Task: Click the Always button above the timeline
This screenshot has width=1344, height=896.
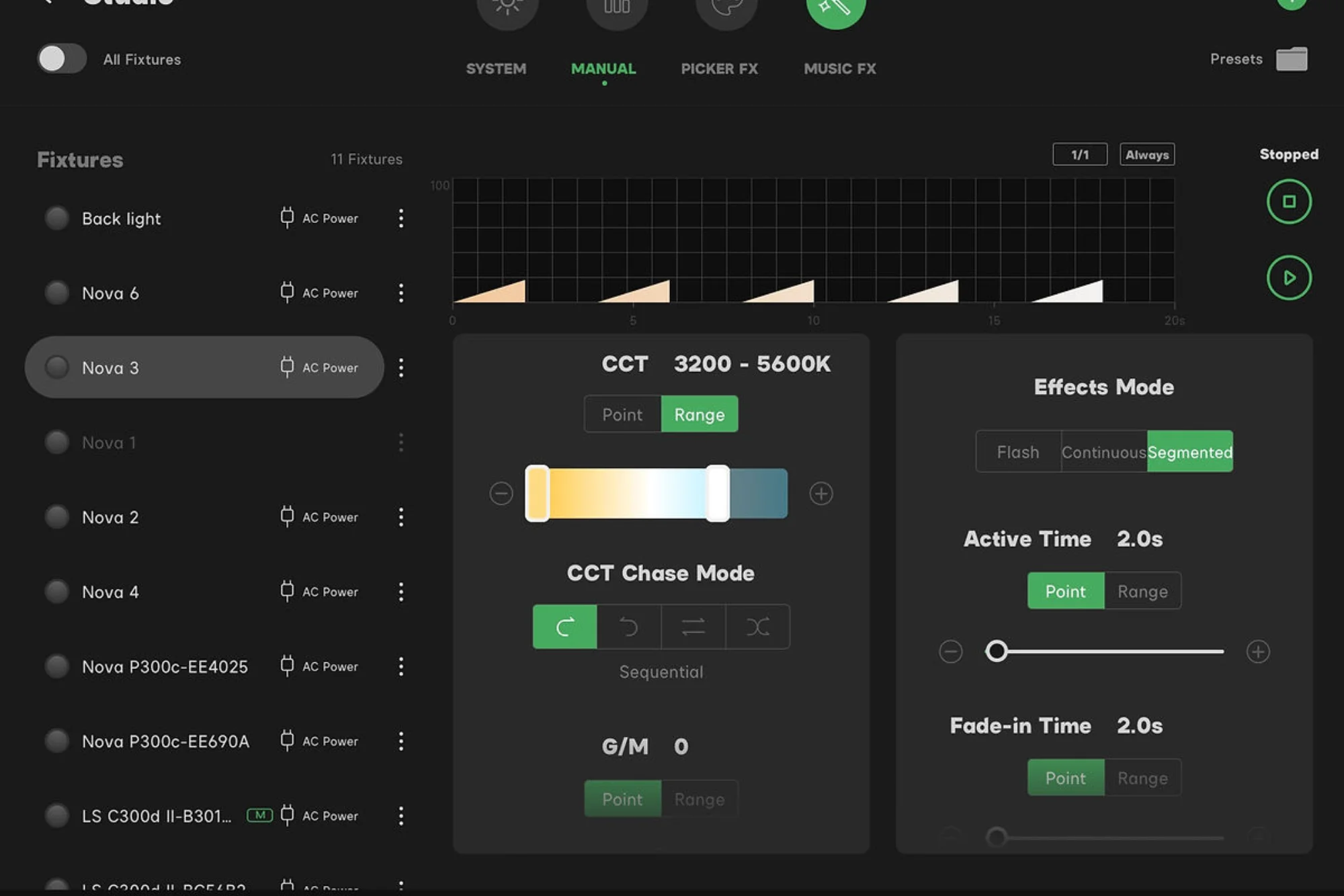Action: (1146, 154)
